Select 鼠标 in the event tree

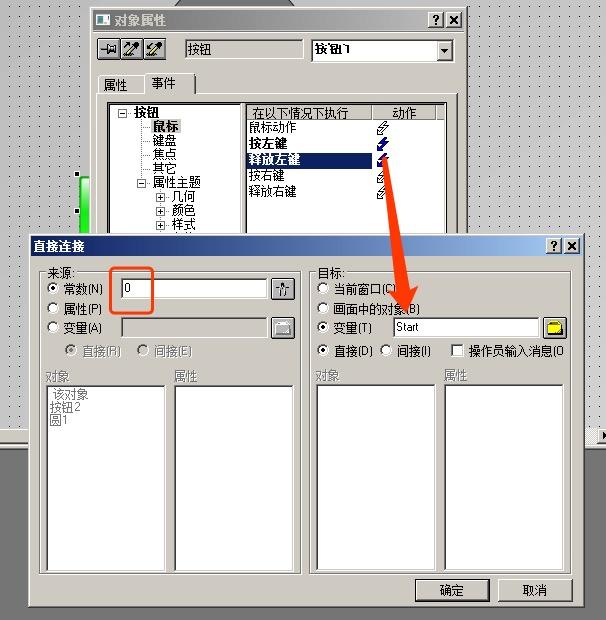click(166, 127)
